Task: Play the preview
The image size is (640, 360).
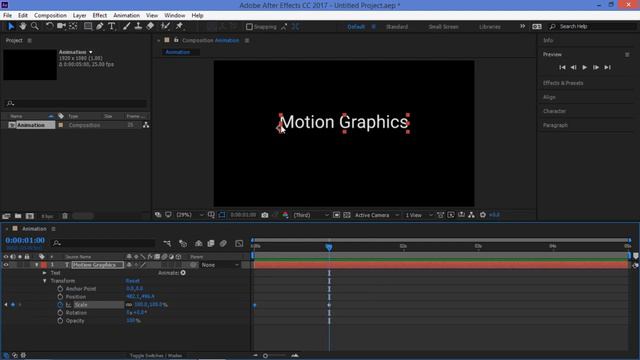Action: (584, 67)
